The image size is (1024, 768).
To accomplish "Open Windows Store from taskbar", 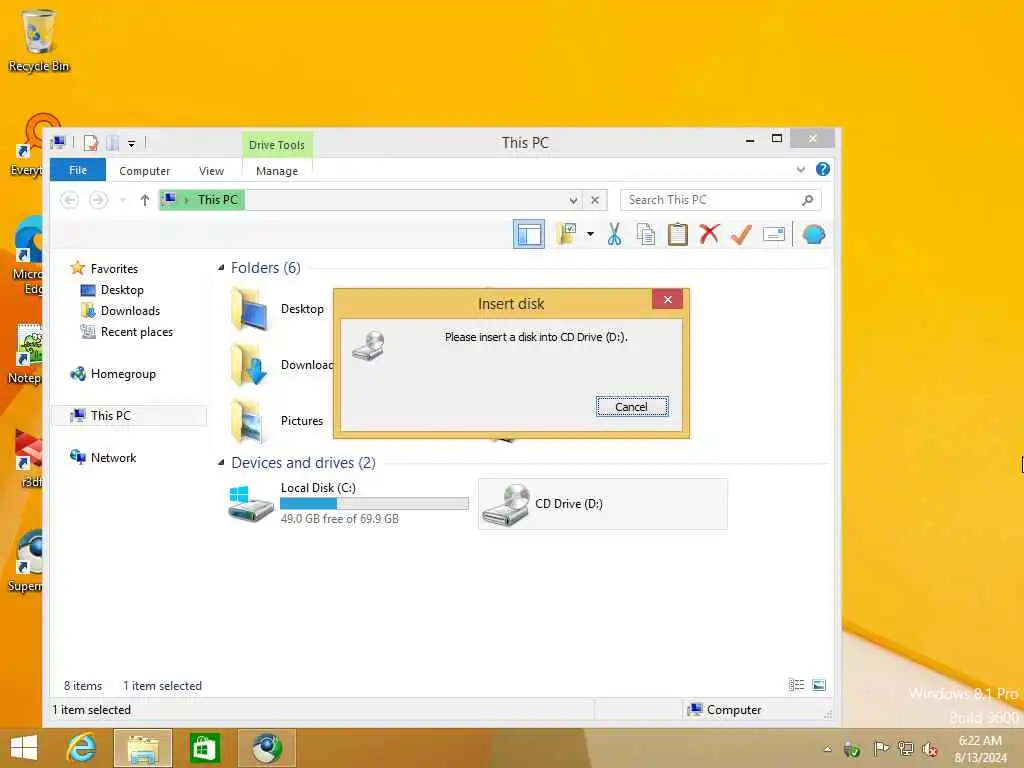I will [204, 748].
